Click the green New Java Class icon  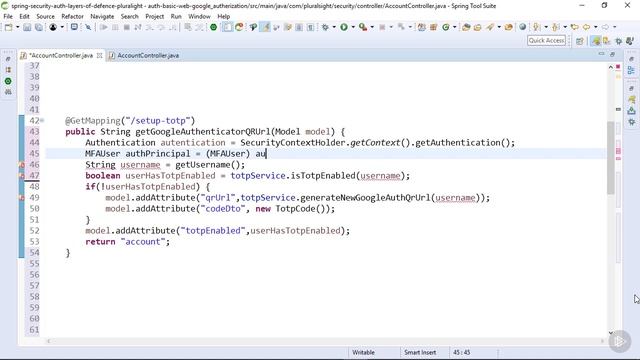tap(446, 27)
